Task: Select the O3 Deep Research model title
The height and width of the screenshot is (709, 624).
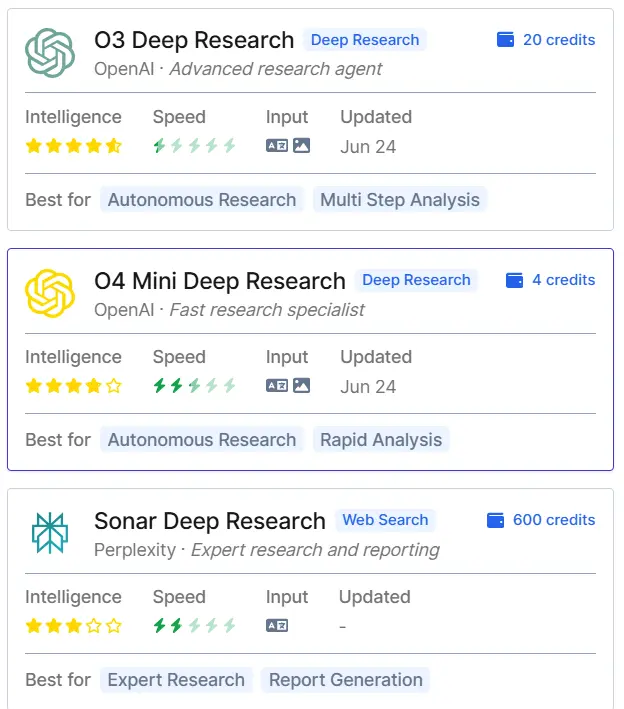Action: 194,40
